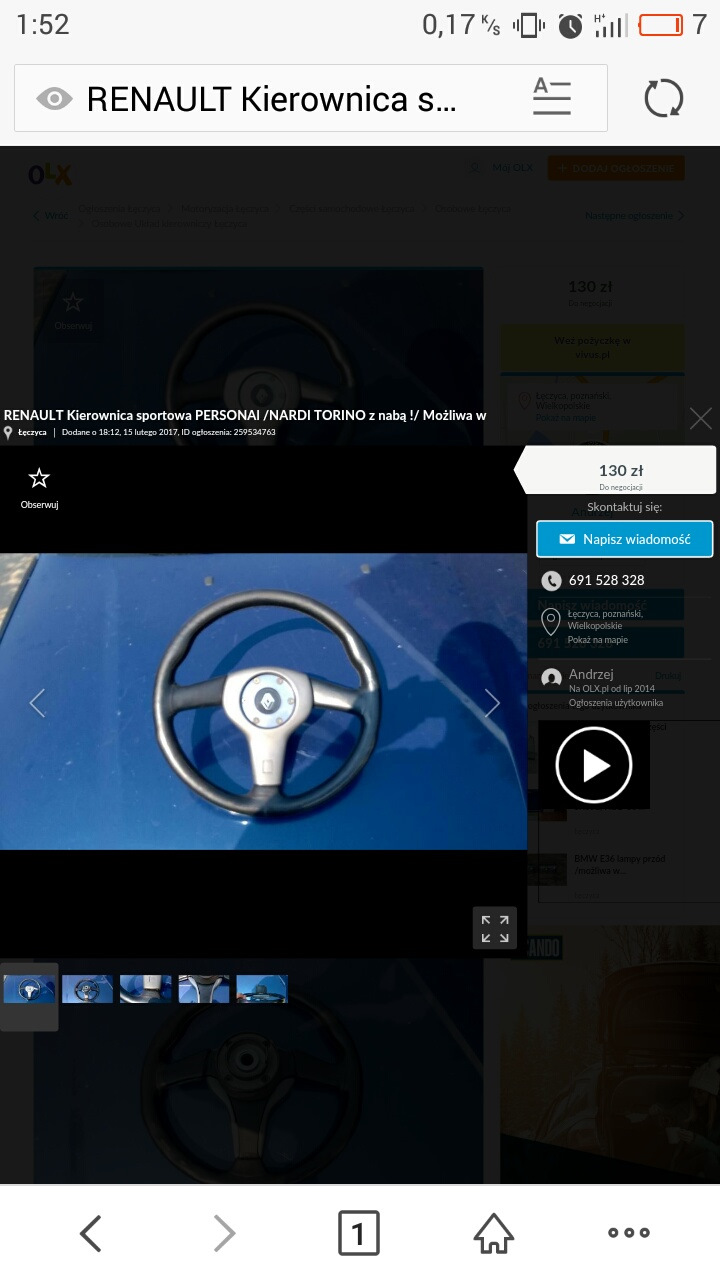Go to browser home page
This screenshot has height=1280, width=720.
click(494, 1233)
